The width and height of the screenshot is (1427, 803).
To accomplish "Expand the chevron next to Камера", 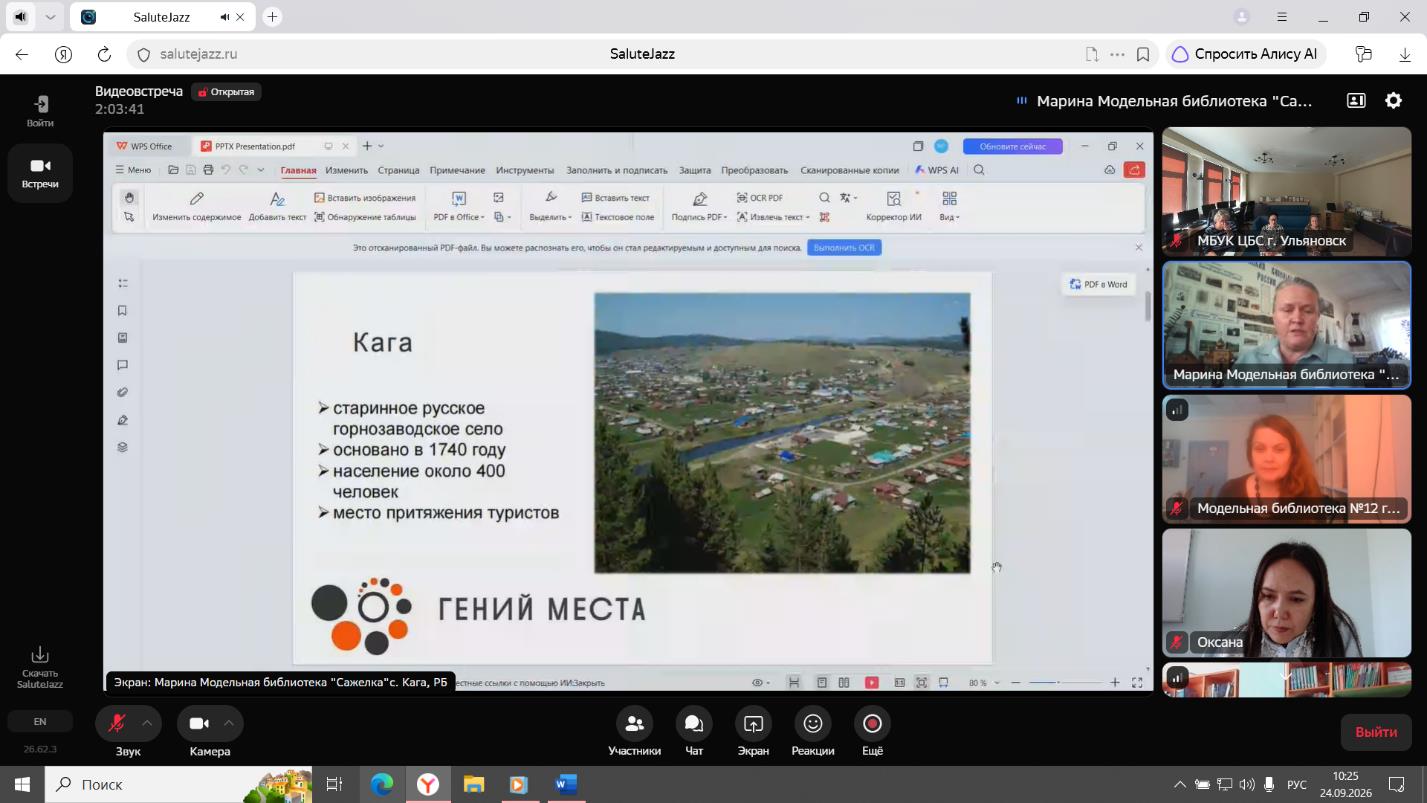I will point(229,723).
